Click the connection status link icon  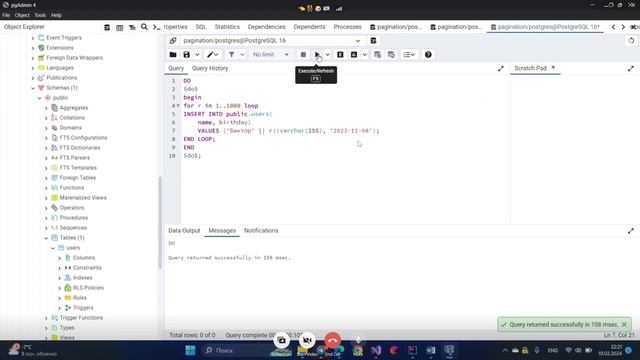point(173,41)
